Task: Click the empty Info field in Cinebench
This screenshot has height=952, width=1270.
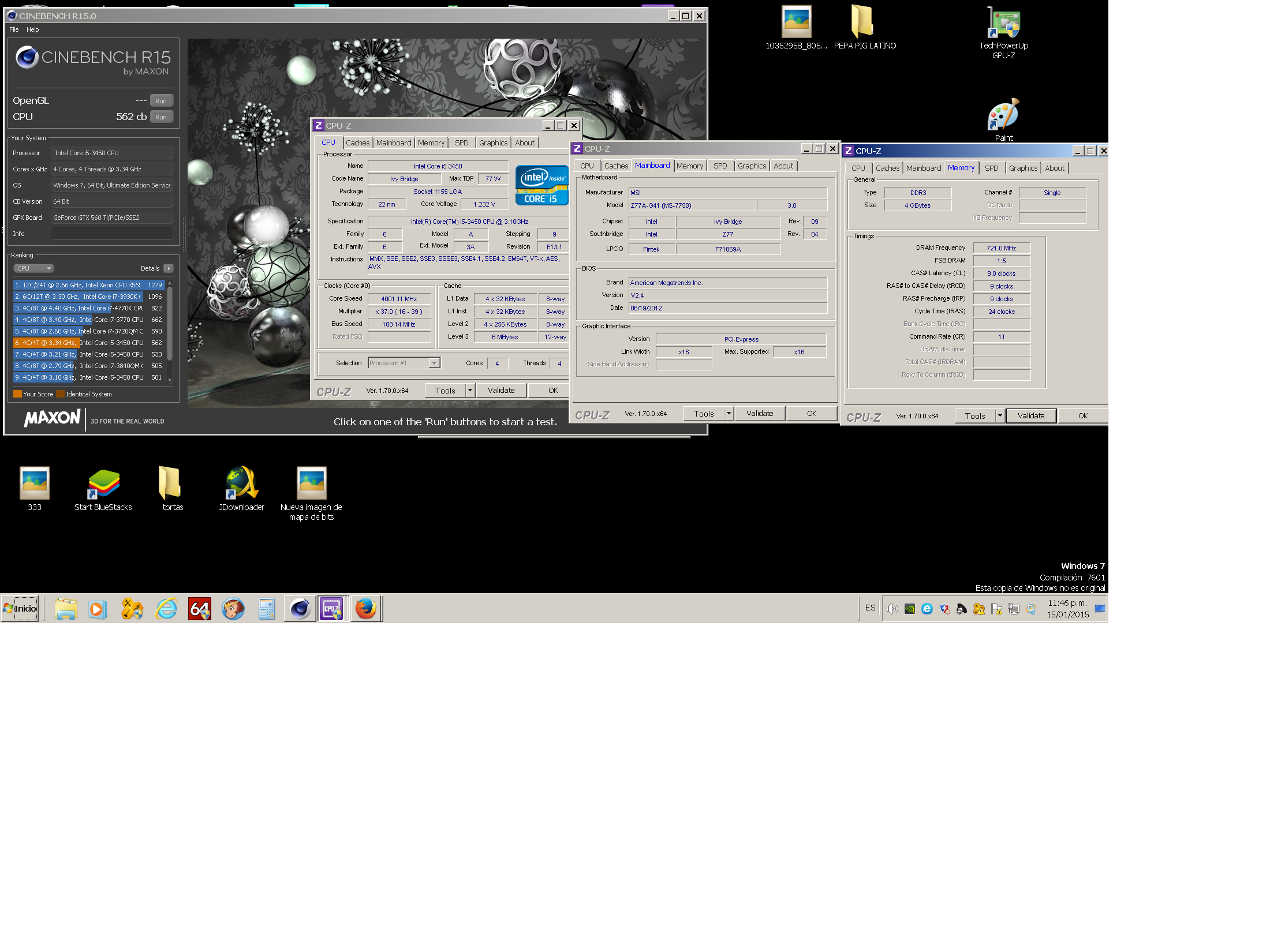Action: (112, 234)
